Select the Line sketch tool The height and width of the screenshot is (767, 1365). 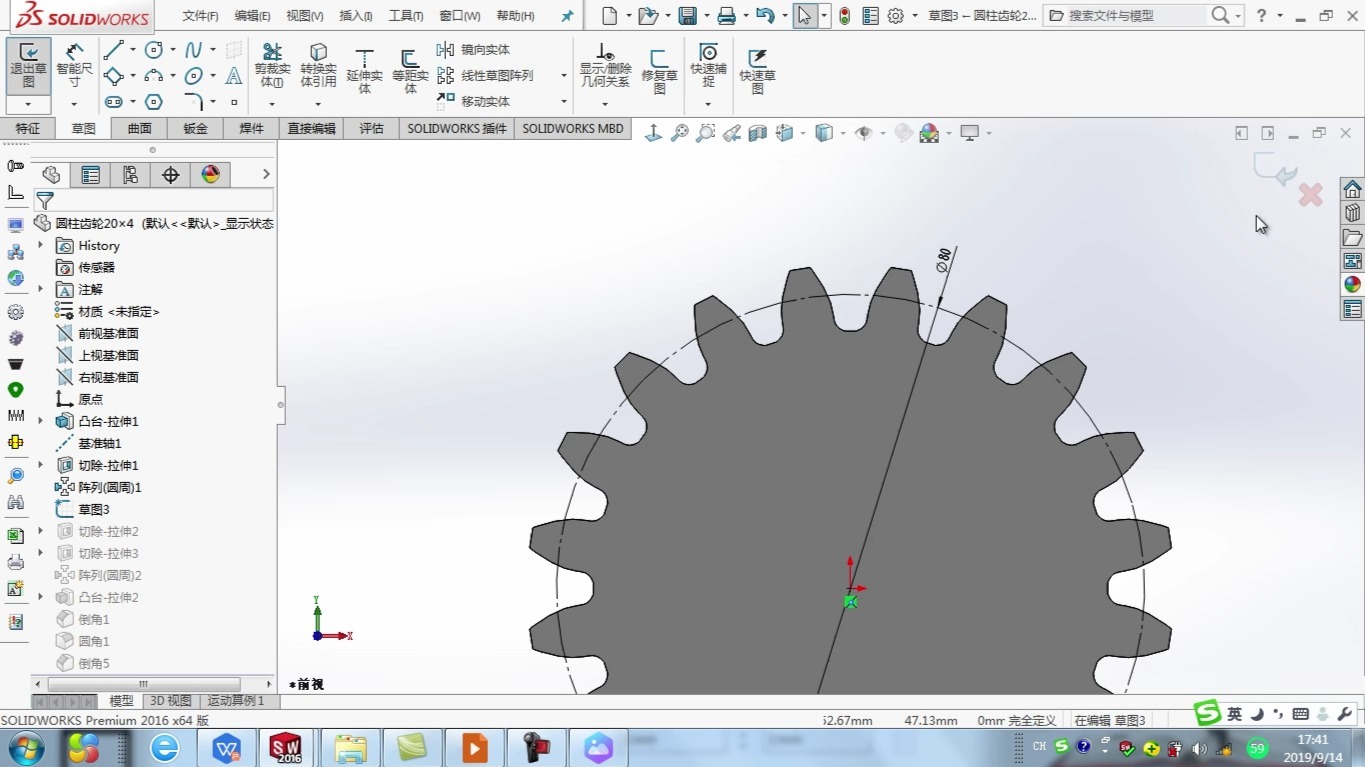tap(113, 50)
